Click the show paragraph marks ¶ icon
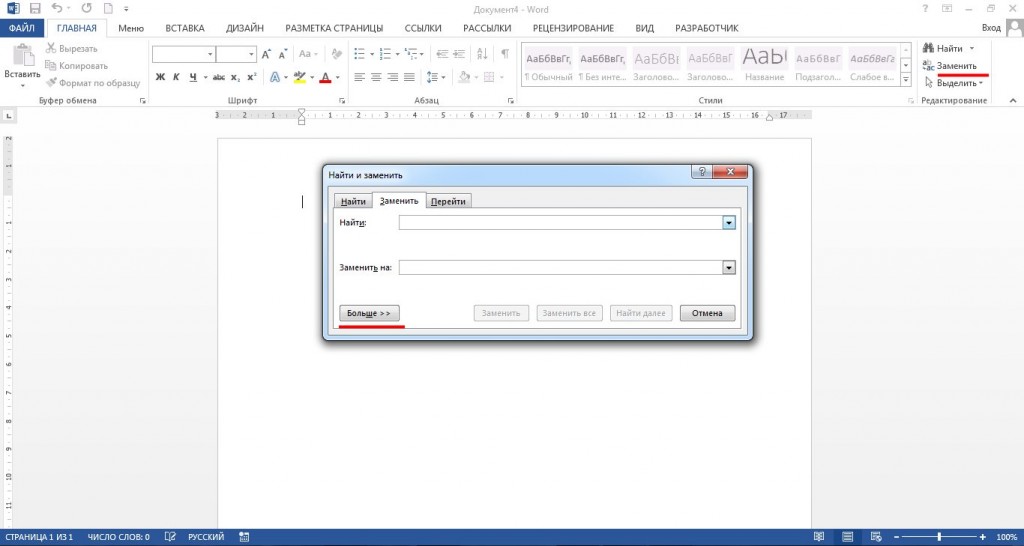The width and height of the screenshot is (1024, 546). pos(505,53)
